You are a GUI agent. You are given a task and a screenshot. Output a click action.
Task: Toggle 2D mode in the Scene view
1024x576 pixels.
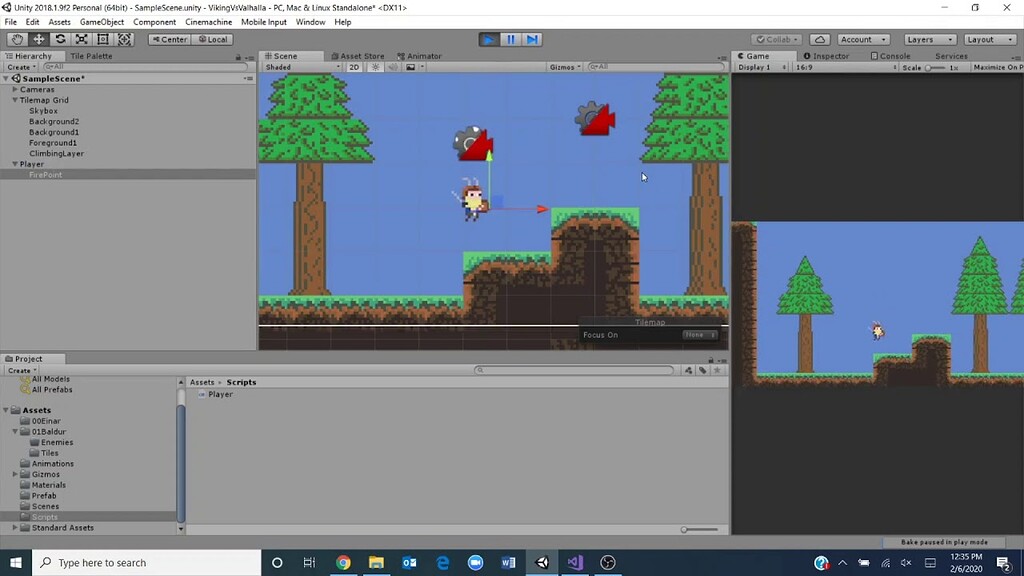357,67
